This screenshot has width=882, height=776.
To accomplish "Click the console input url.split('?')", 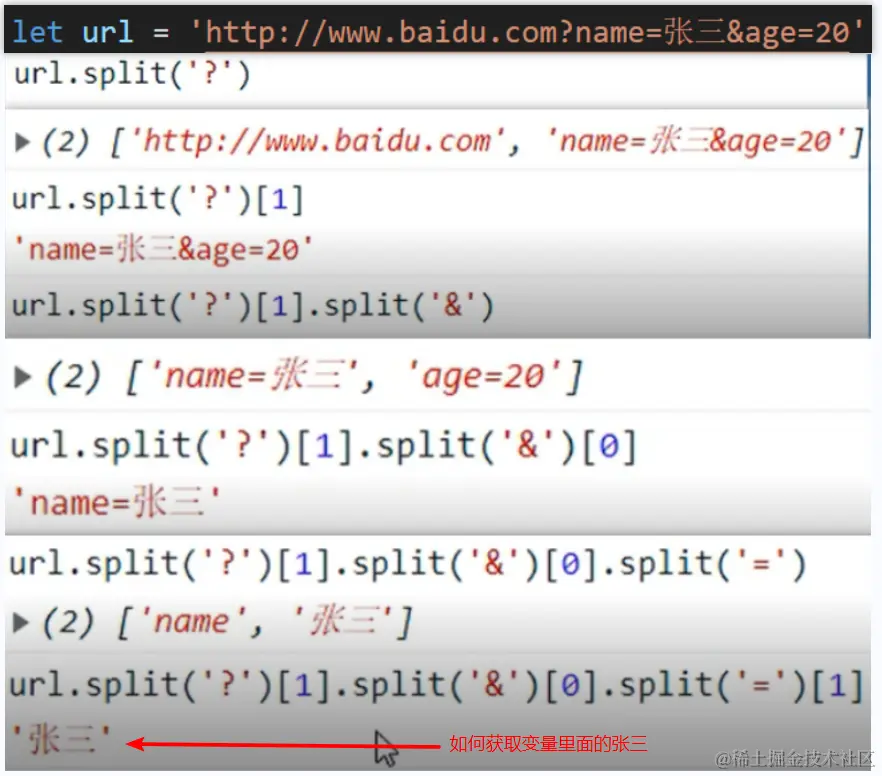I will [132, 74].
